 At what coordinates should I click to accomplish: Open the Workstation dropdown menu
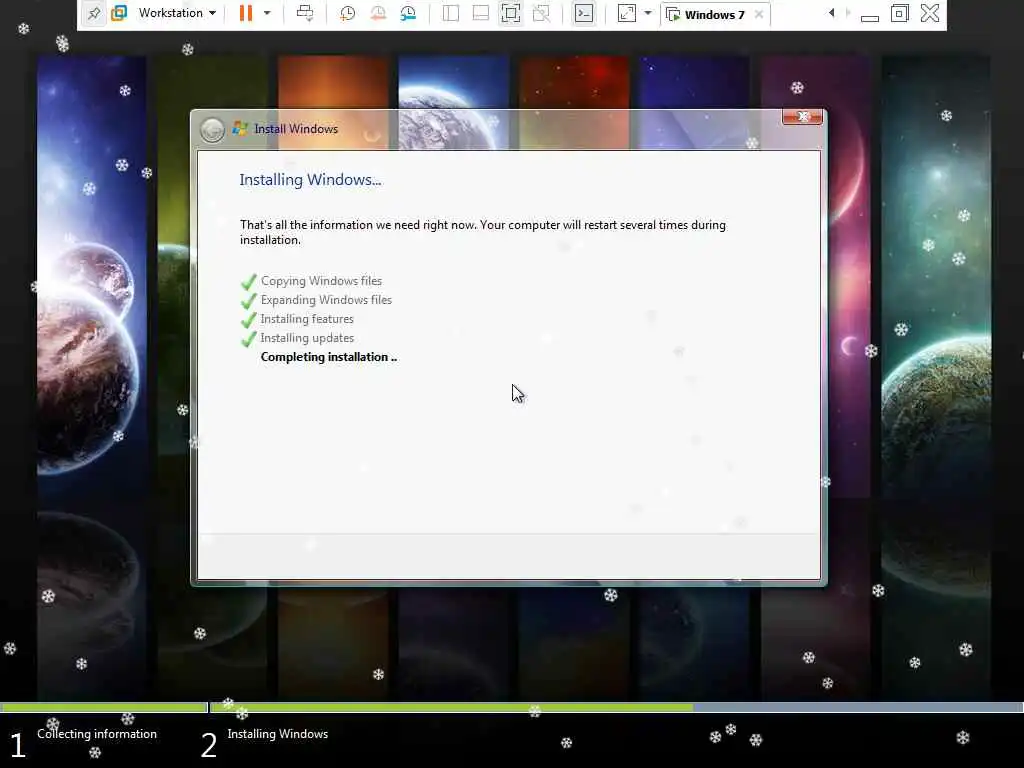tap(177, 13)
